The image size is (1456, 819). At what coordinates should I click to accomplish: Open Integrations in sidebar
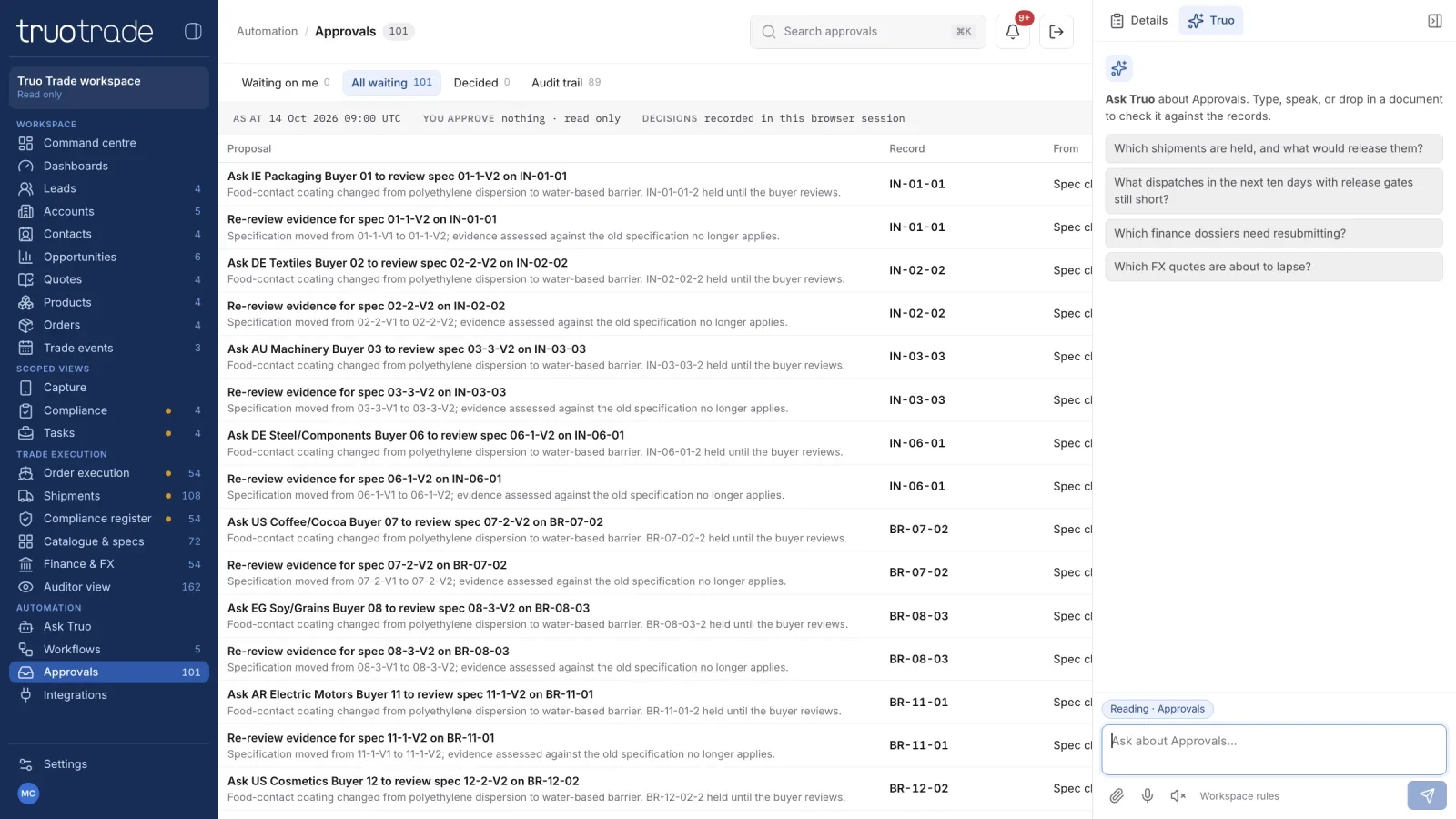click(x=109, y=695)
